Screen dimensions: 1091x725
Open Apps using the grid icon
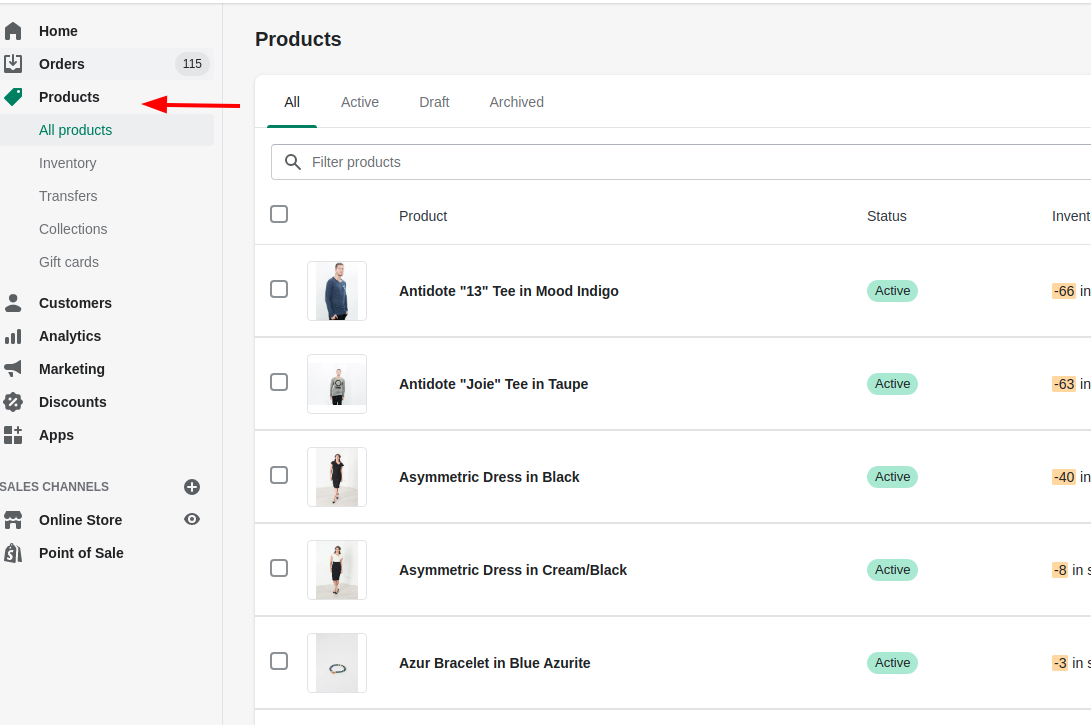(x=13, y=435)
